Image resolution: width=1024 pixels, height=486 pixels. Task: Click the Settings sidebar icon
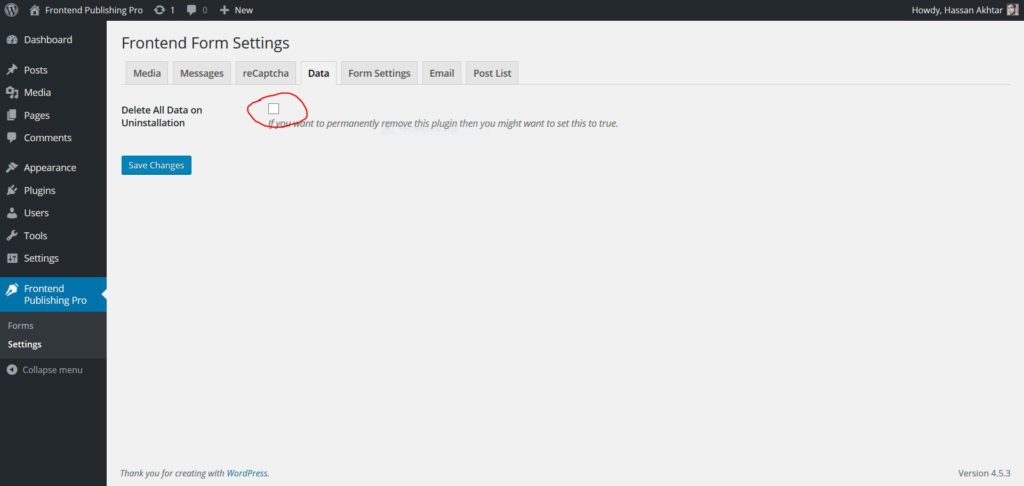(x=12, y=258)
